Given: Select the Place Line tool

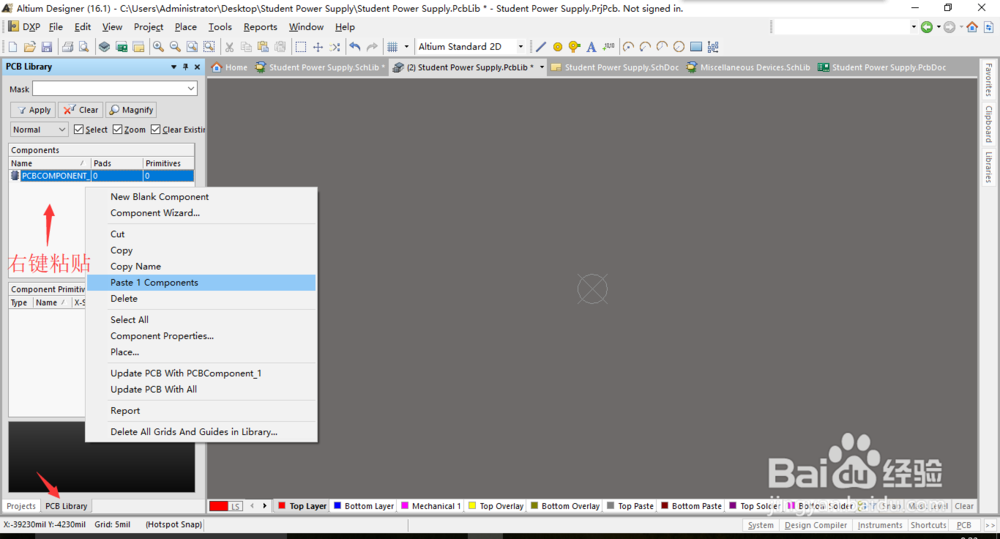Looking at the screenshot, I should pos(541,47).
